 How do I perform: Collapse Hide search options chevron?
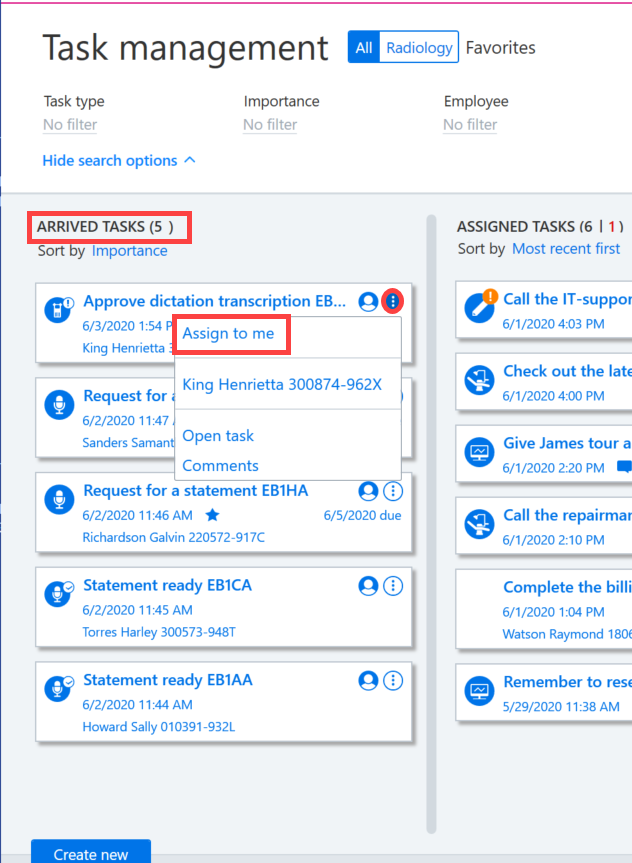pos(189,160)
